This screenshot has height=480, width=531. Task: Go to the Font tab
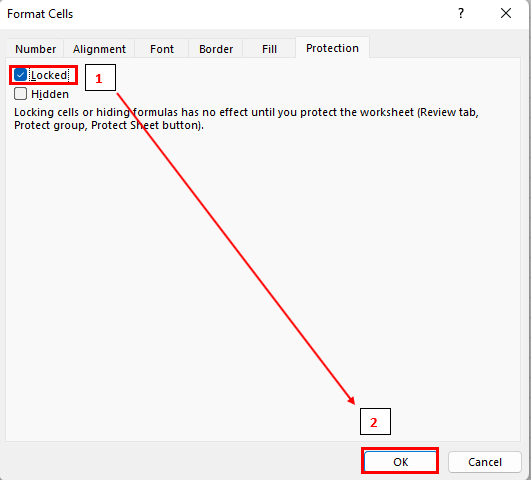tap(162, 49)
